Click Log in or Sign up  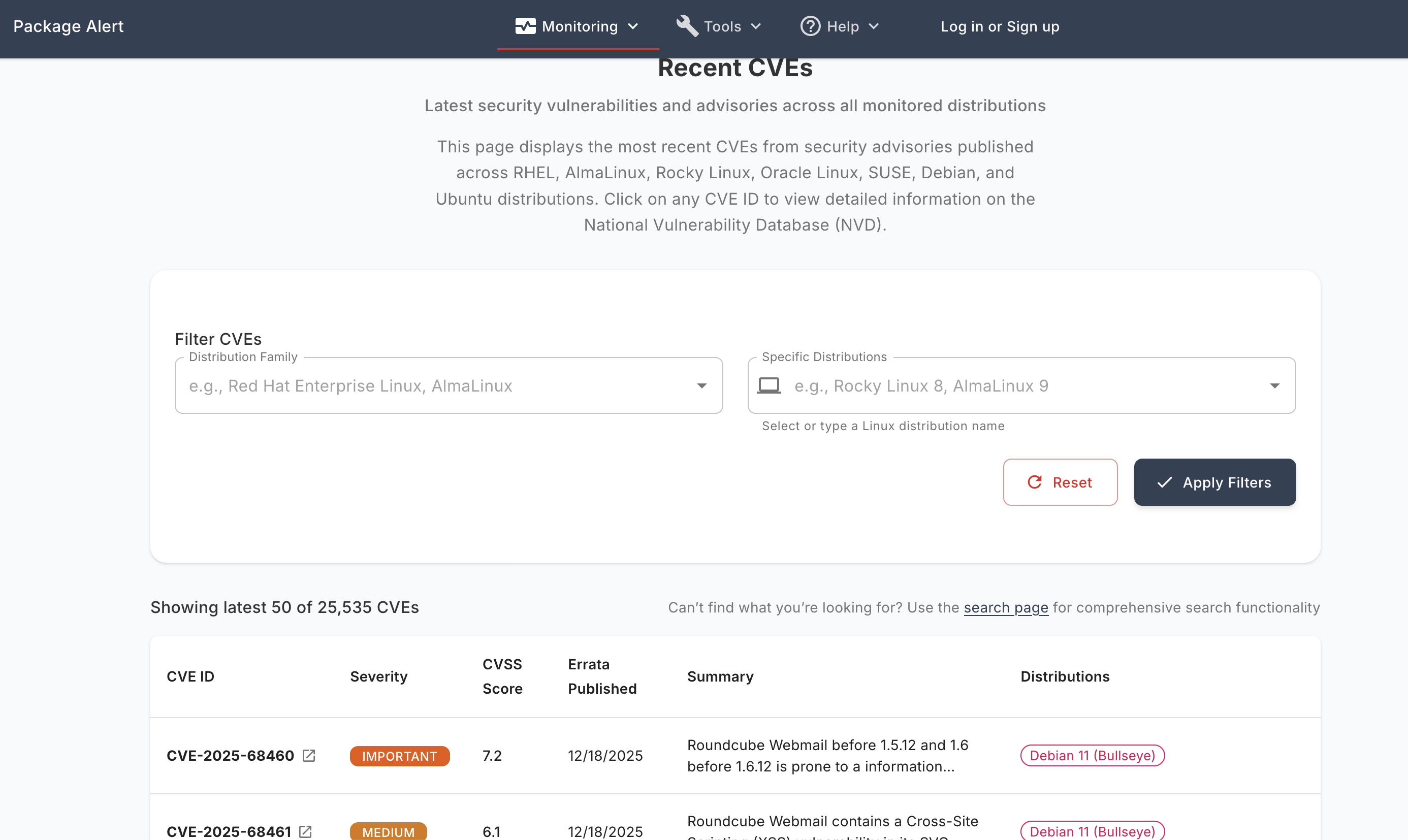tap(999, 26)
